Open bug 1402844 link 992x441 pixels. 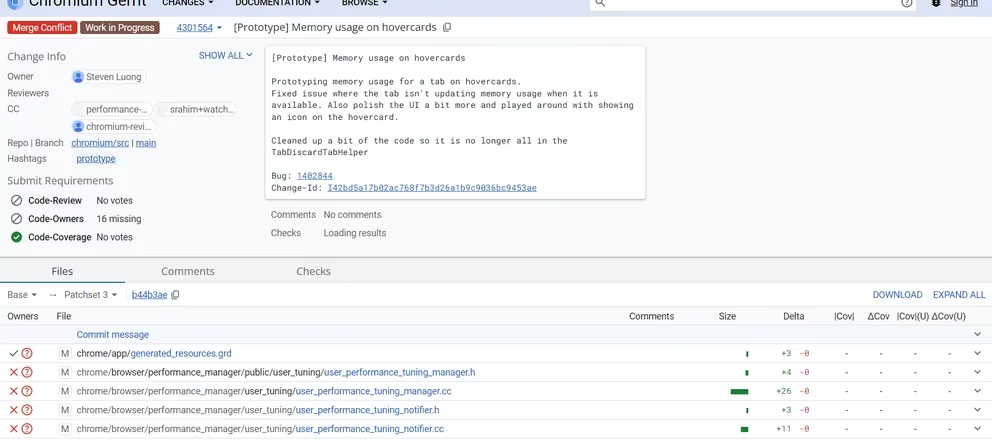[314, 176]
